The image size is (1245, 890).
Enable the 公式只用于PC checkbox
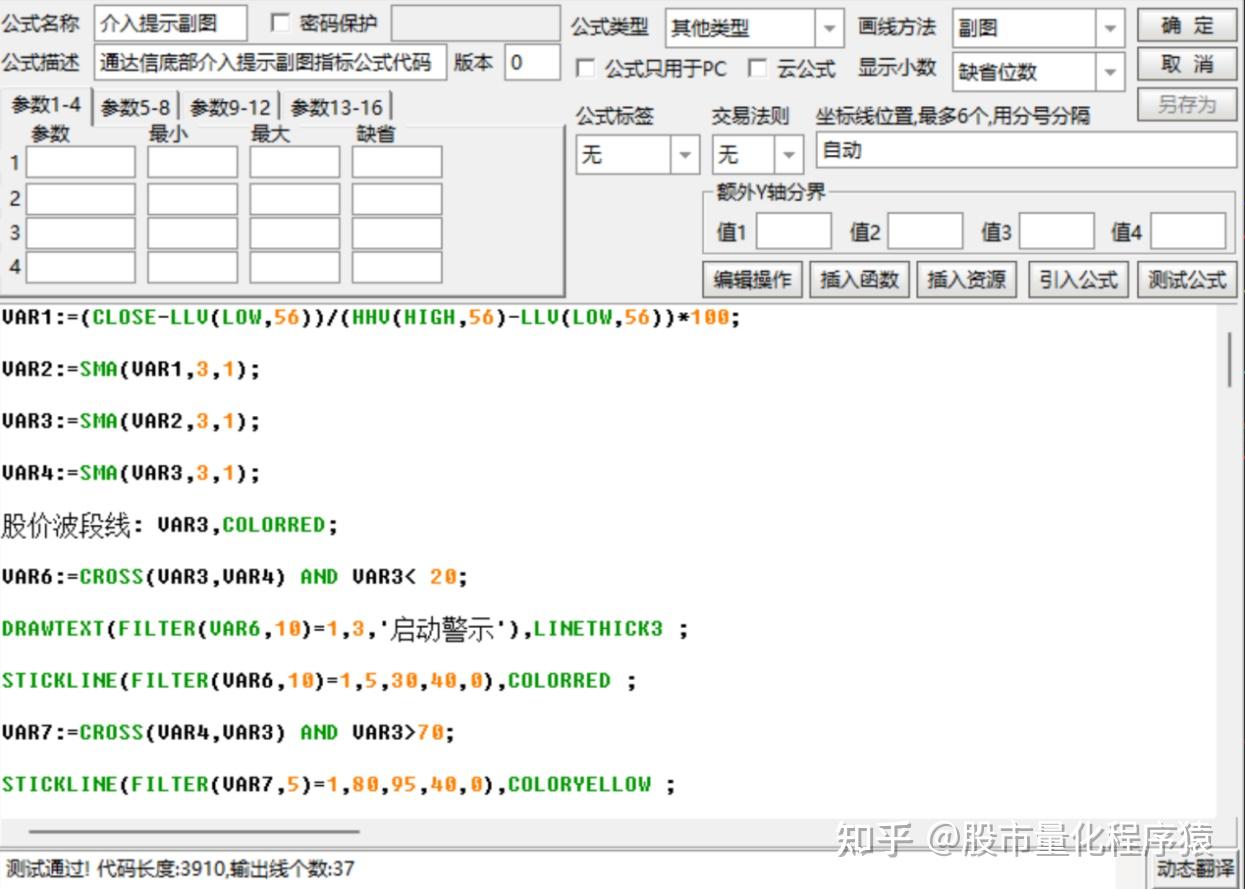pos(586,69)
